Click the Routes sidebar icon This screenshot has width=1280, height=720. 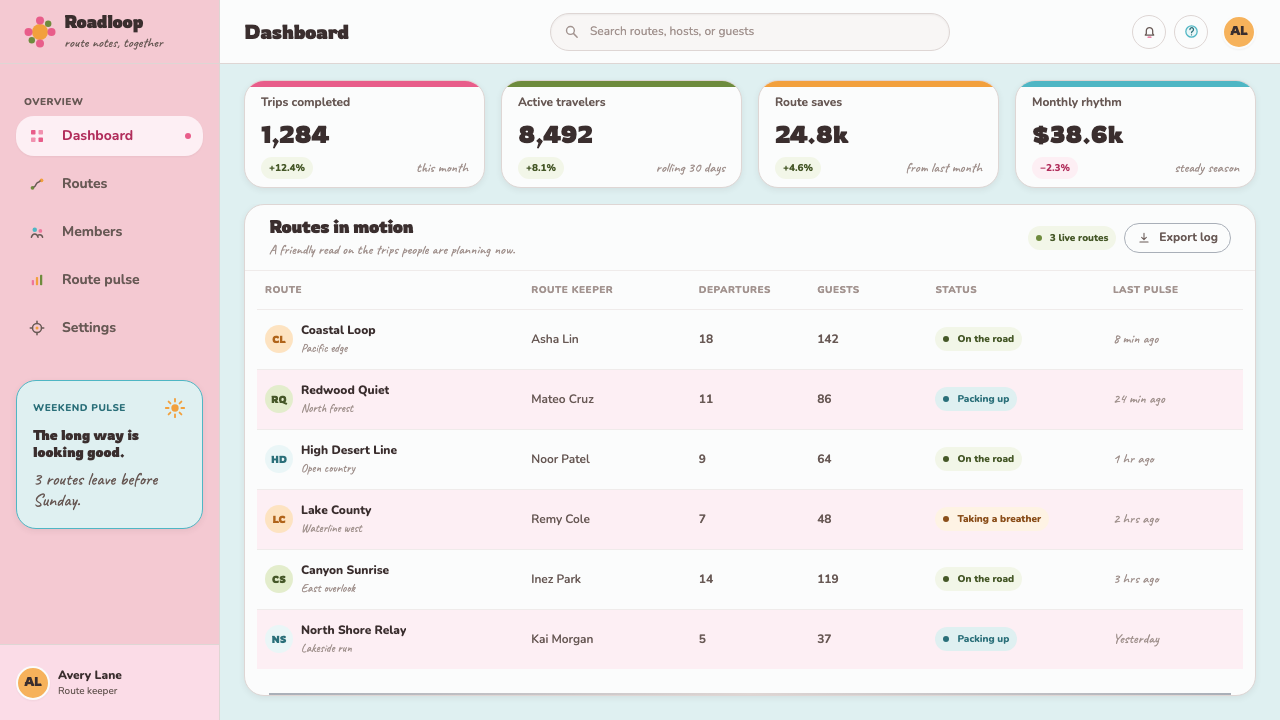point(37,184)
